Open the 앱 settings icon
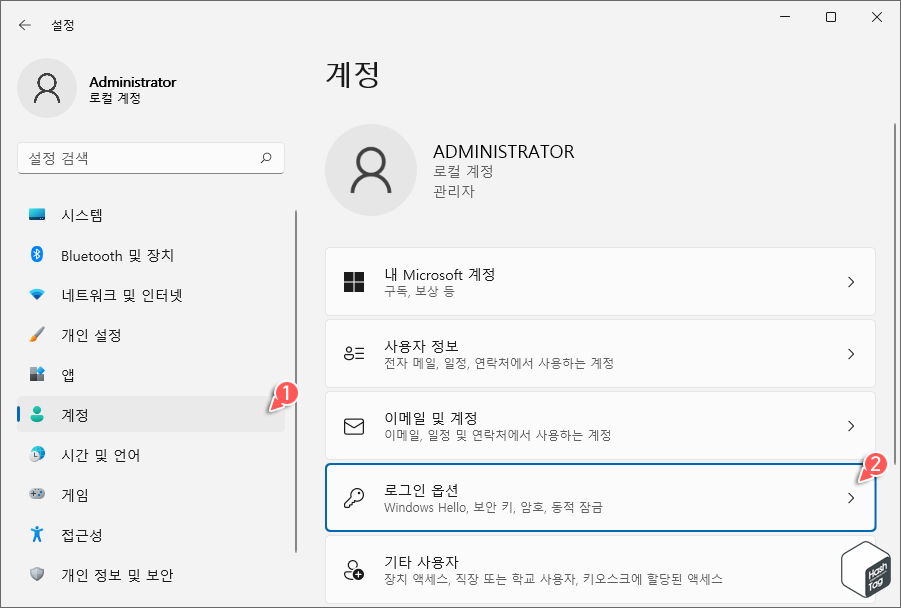 point(36,375)
